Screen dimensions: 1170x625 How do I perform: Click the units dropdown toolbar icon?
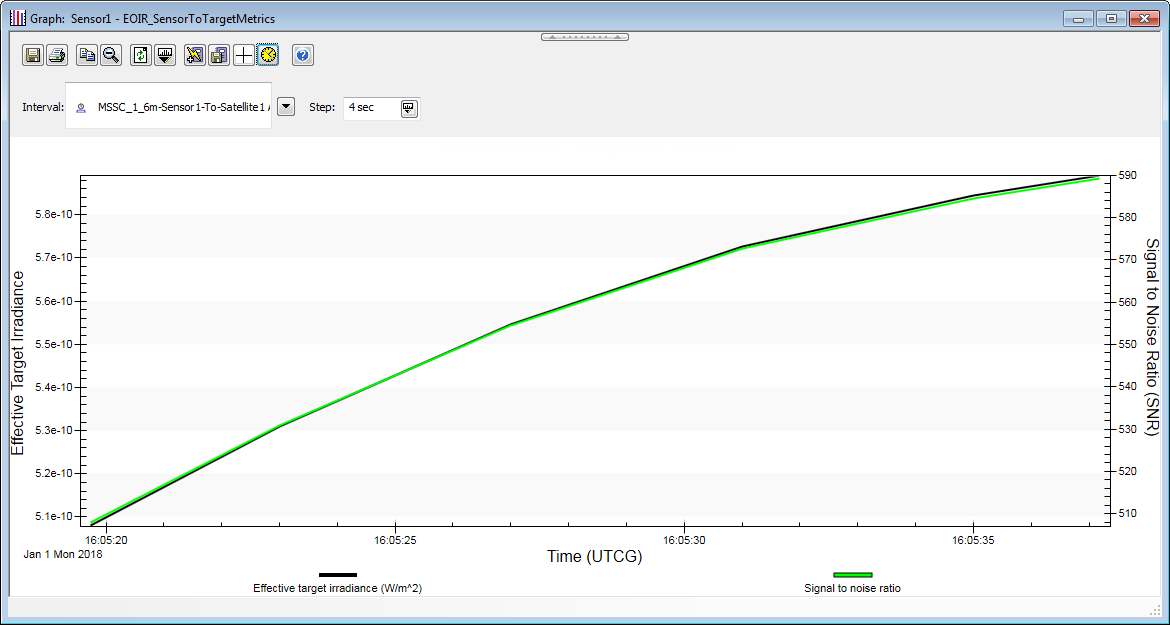click(165, 55)
